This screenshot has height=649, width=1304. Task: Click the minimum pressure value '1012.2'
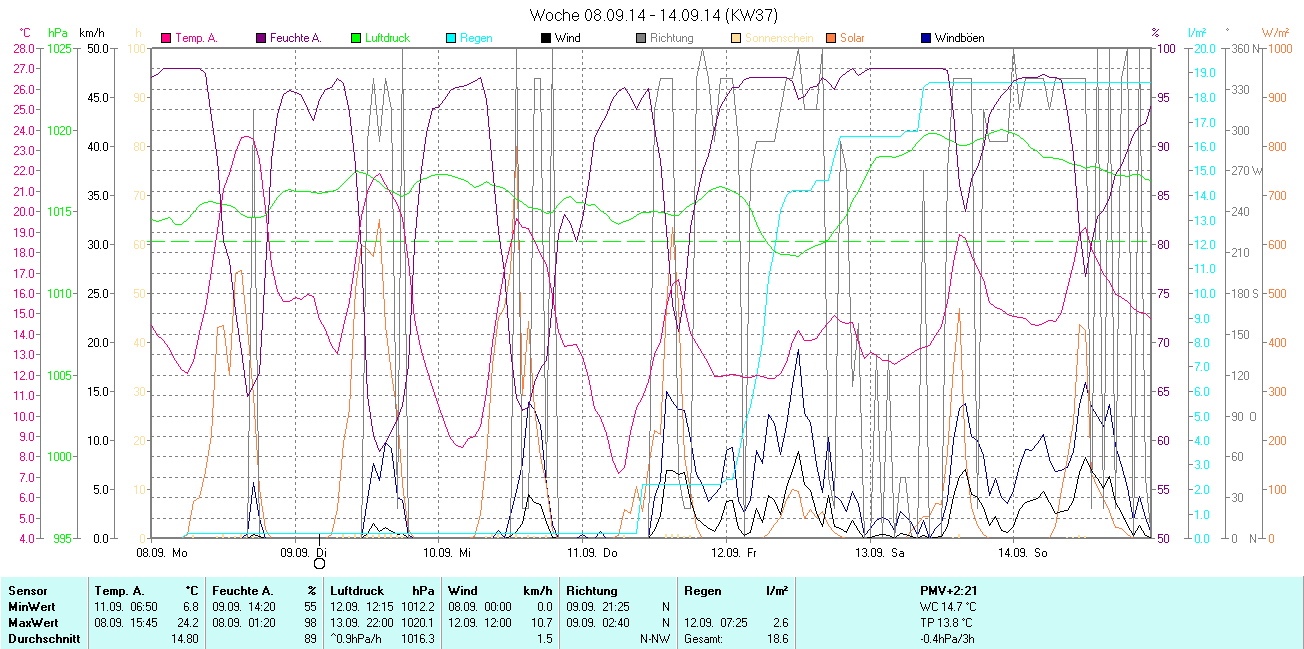pos(417,607)
